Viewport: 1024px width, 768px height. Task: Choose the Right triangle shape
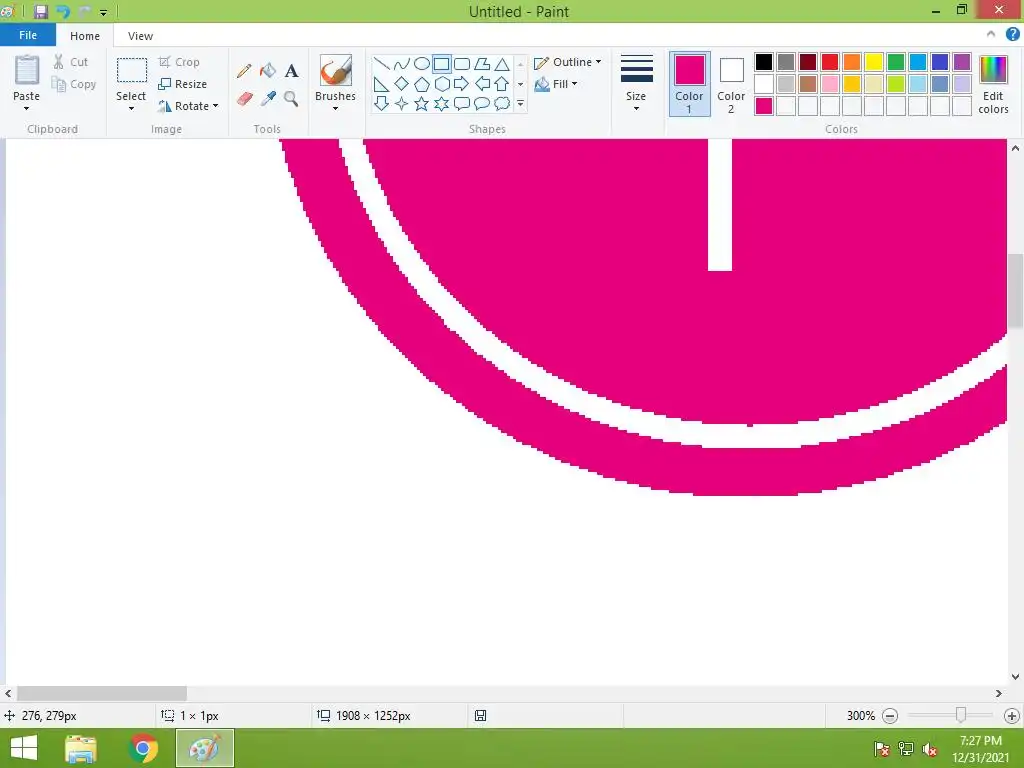point(381,84)
